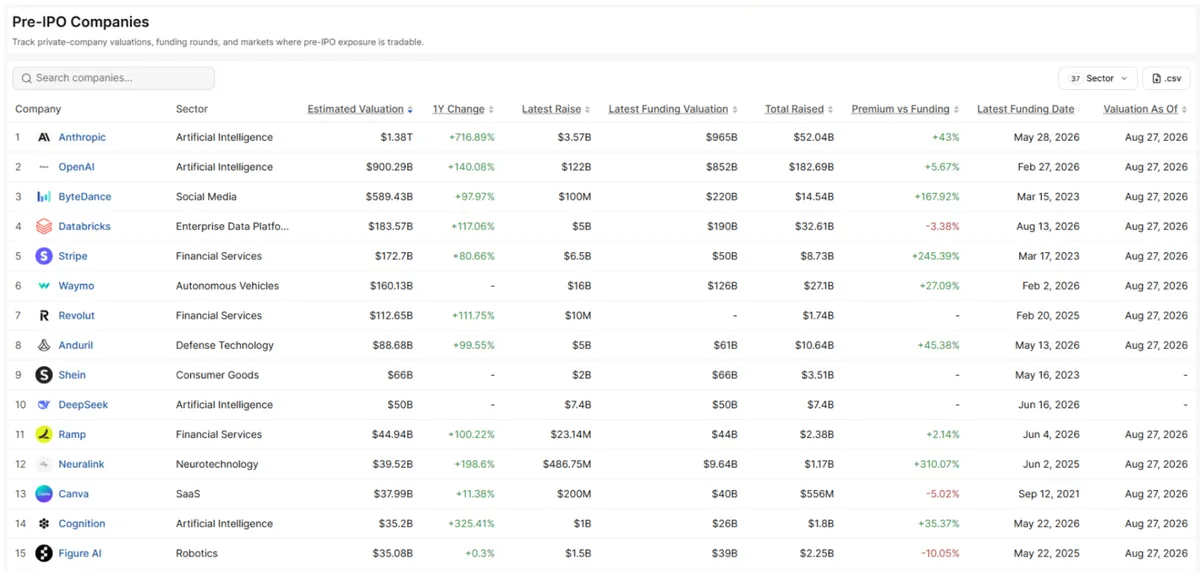Image resolution: width=1200 pixels, height=574 pixels.
Task: Focus the Search companies input field
Action: pos(113,78)
